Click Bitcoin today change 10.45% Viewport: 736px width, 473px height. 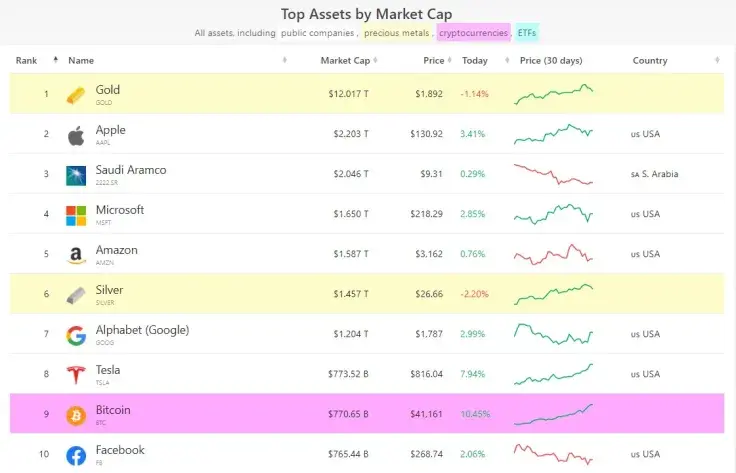pos(475,414)
